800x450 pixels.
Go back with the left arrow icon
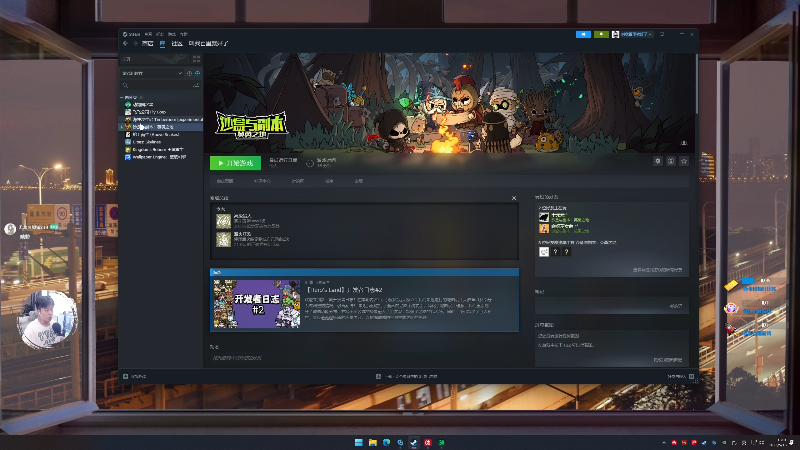coord(126,44)
